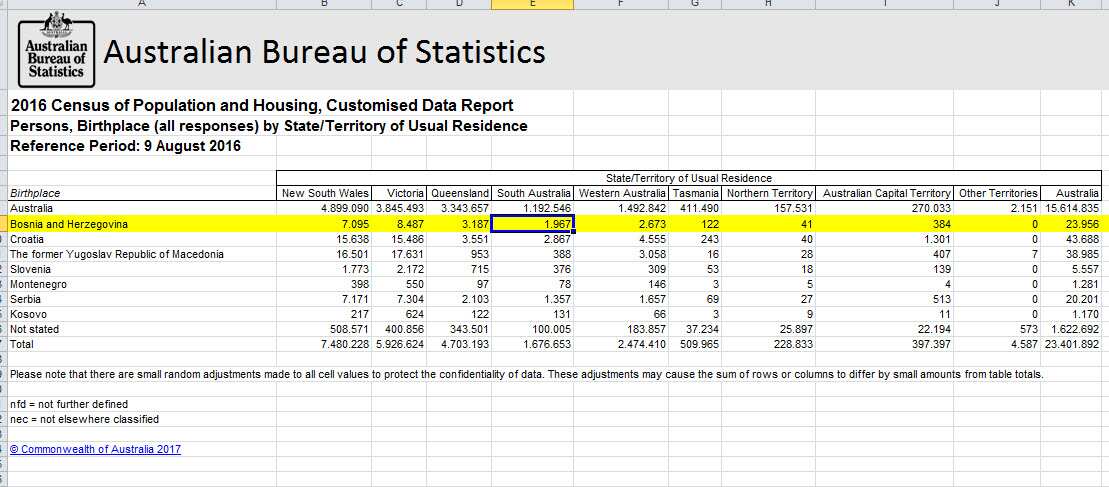This screenshot has width=1109, height=487.
Task: Click the 2016 Census report title cell
Action: (261, 105)
